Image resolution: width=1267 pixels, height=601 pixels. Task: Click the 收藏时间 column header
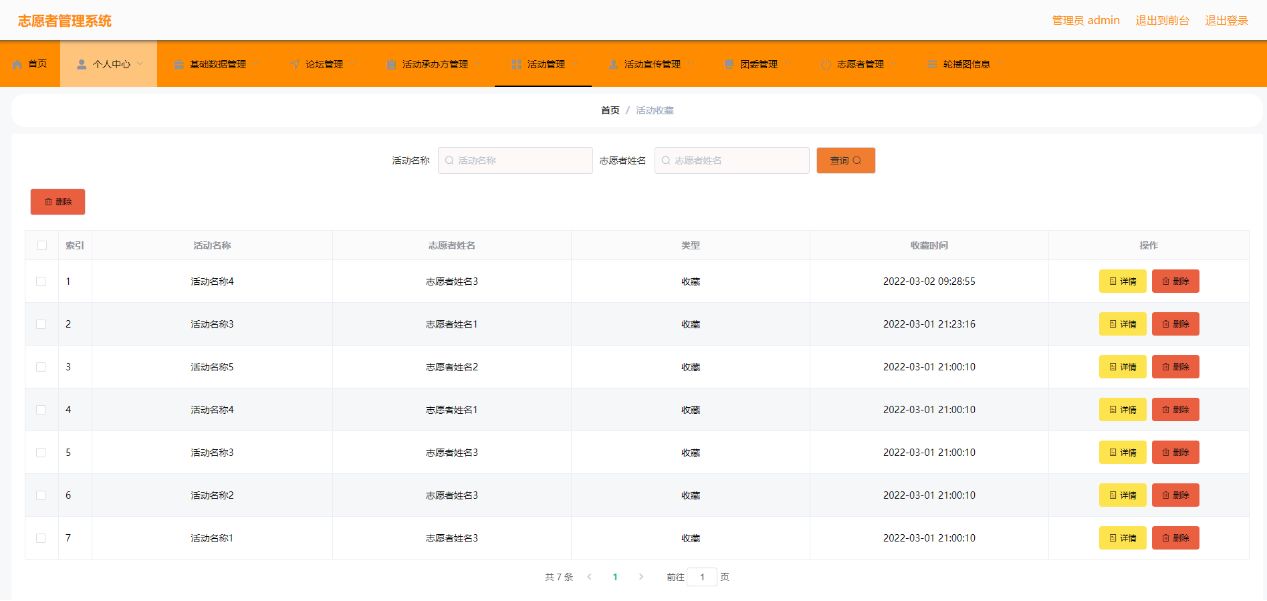[x=929, y=245]
